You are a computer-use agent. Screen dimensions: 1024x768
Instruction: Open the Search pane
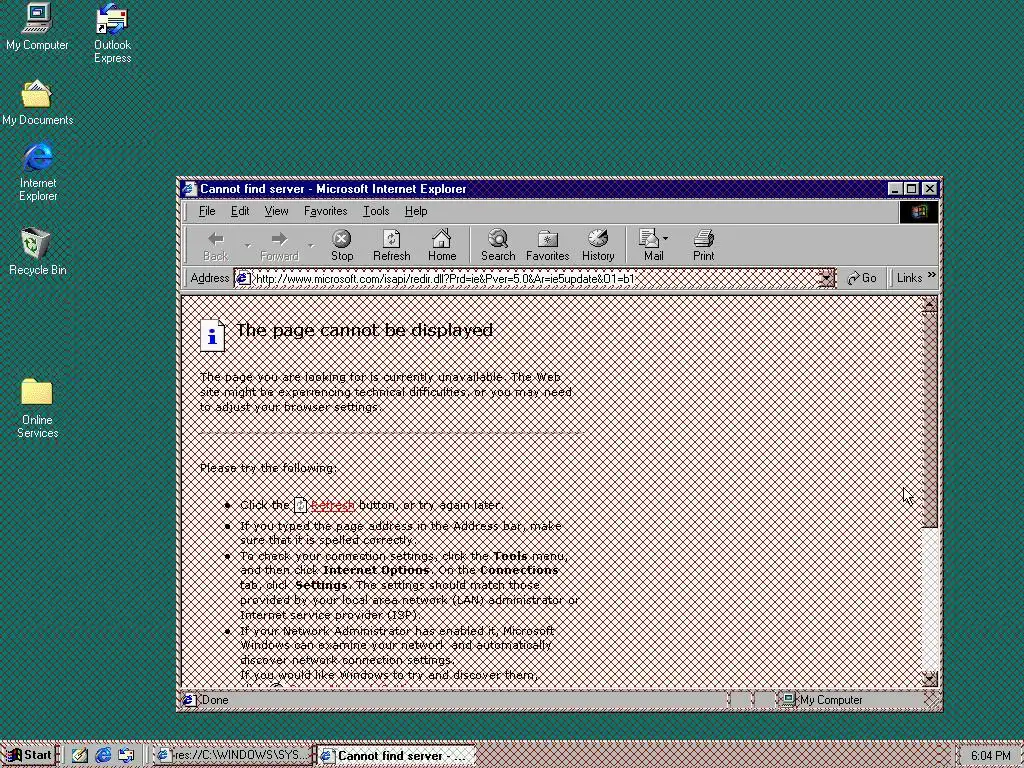coord(498,246)
